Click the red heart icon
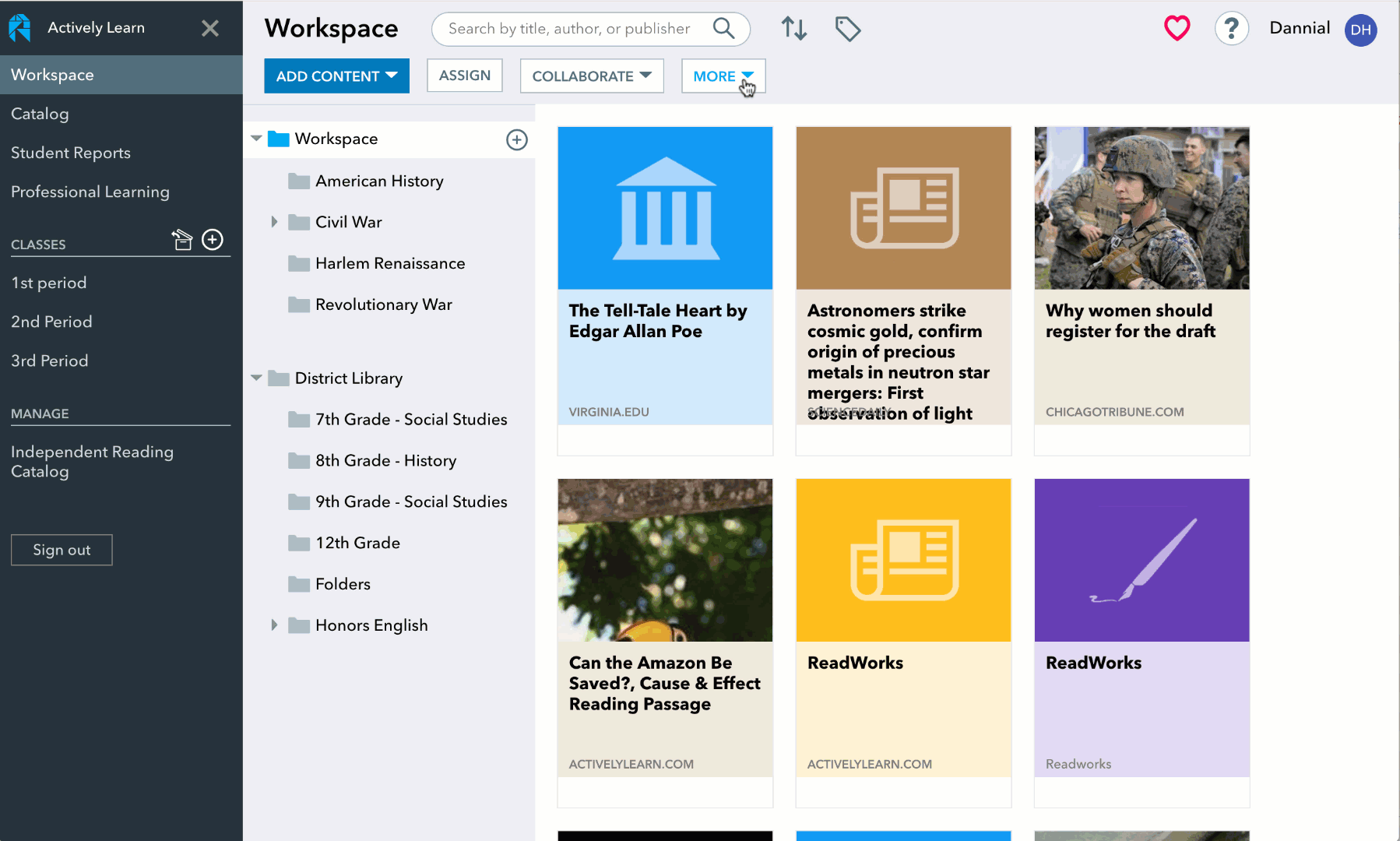Screen dimensions: 1400x841 click(x=1177, y=29)
